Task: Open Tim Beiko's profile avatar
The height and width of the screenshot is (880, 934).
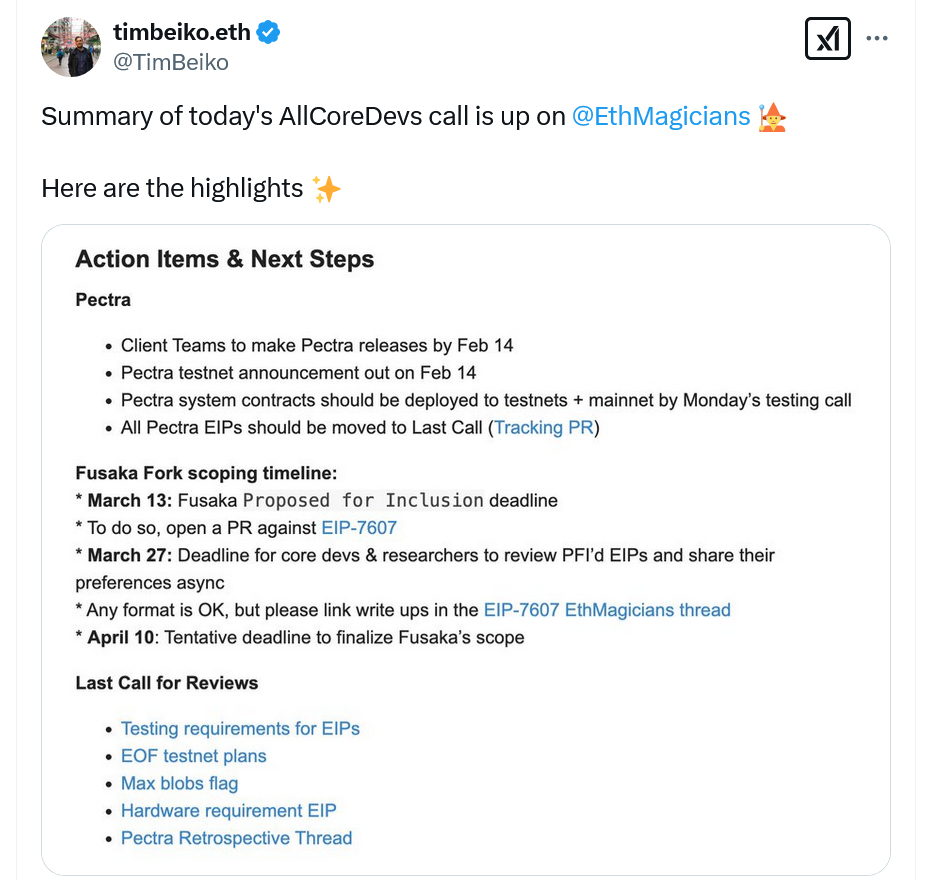Action: 70,47
